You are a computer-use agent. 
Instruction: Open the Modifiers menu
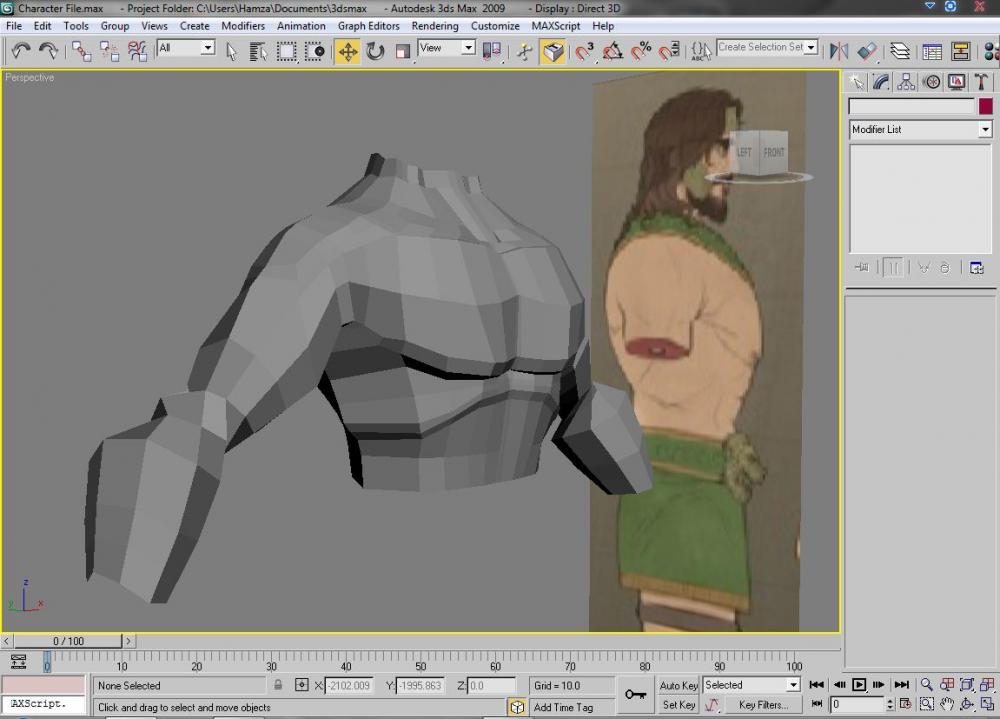[x=243, y=26]
